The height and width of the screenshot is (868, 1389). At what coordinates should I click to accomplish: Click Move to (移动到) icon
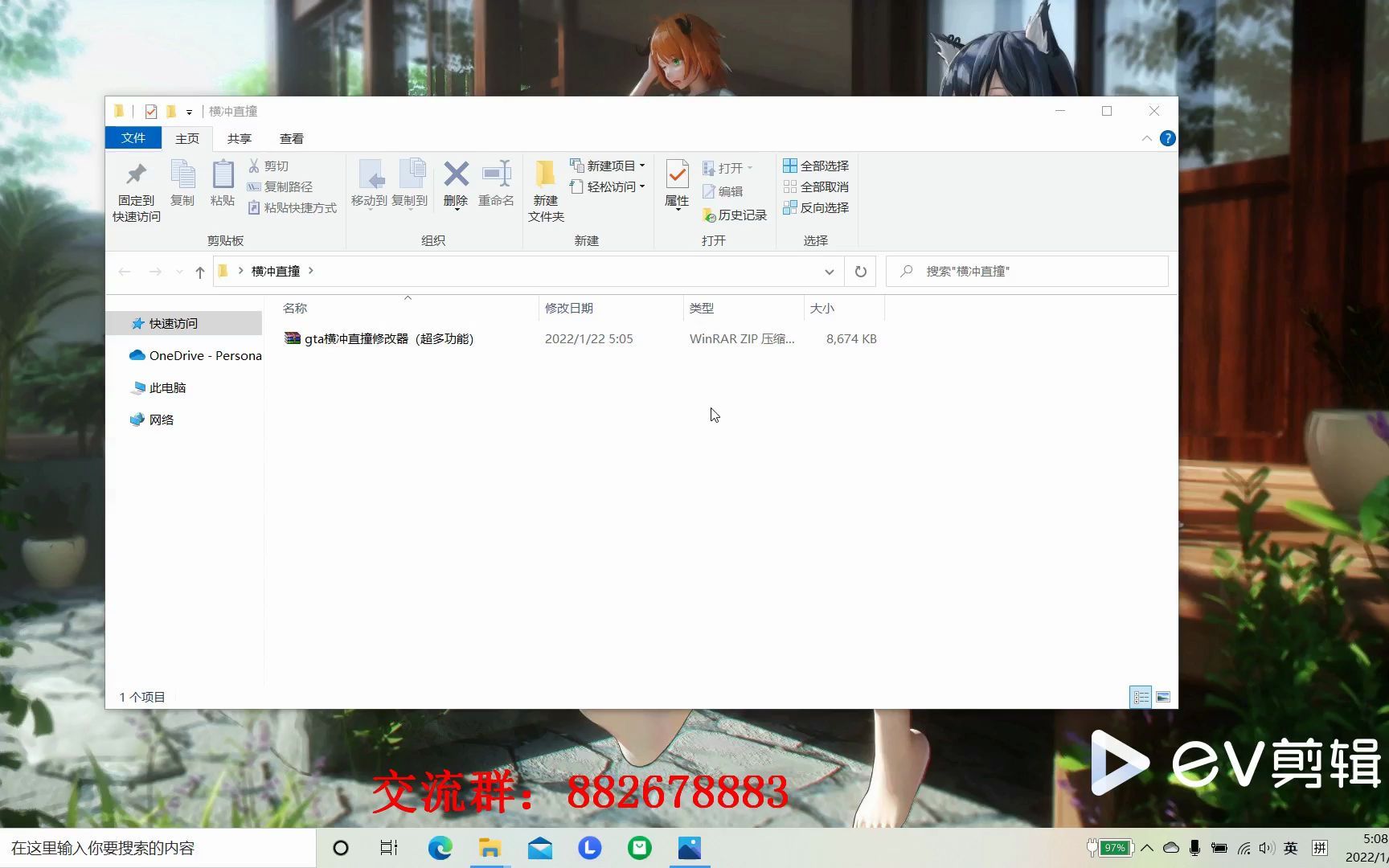pyautogui.click(x=370, y=174)
